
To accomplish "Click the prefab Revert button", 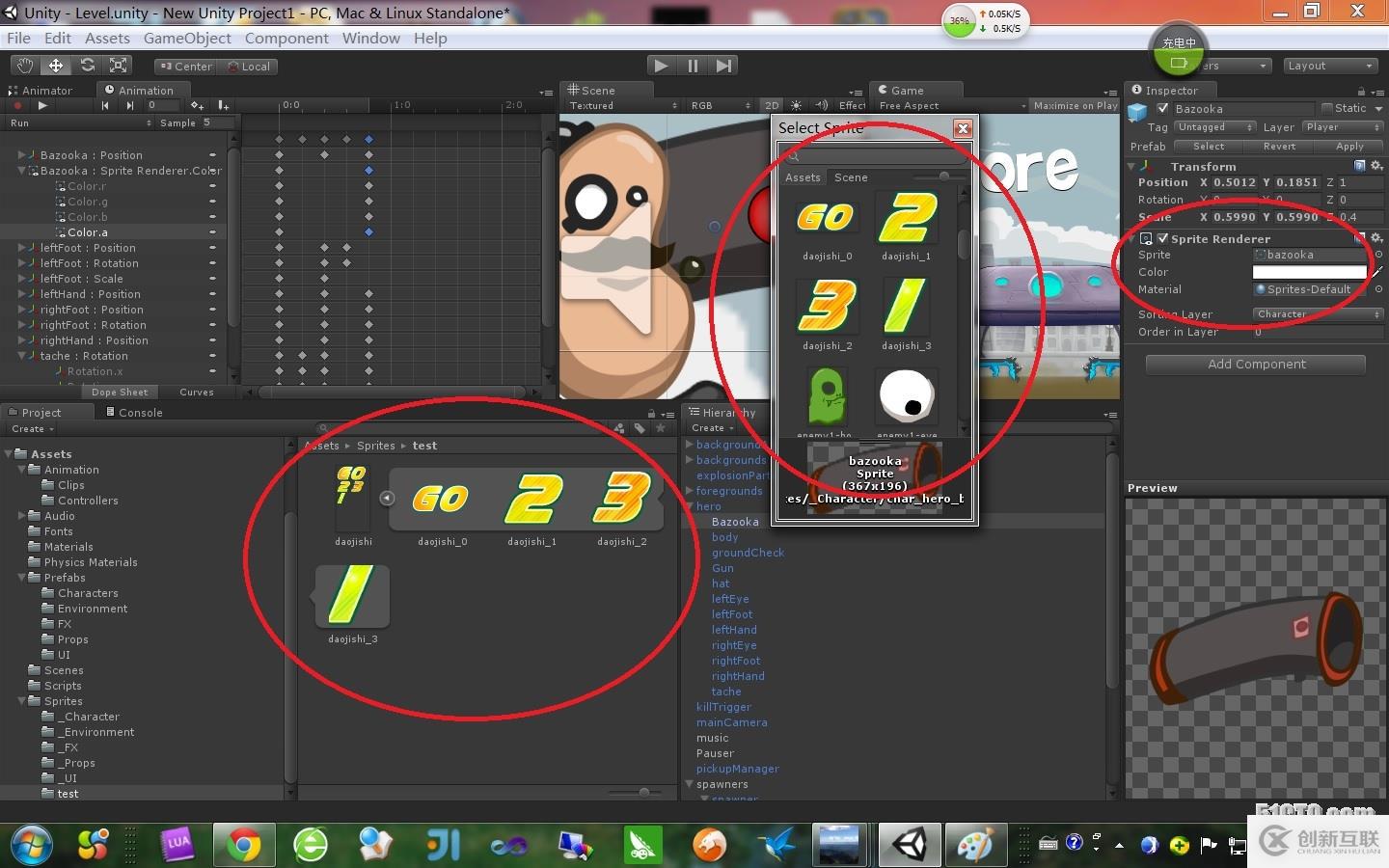I will [x=1279, y=147].
